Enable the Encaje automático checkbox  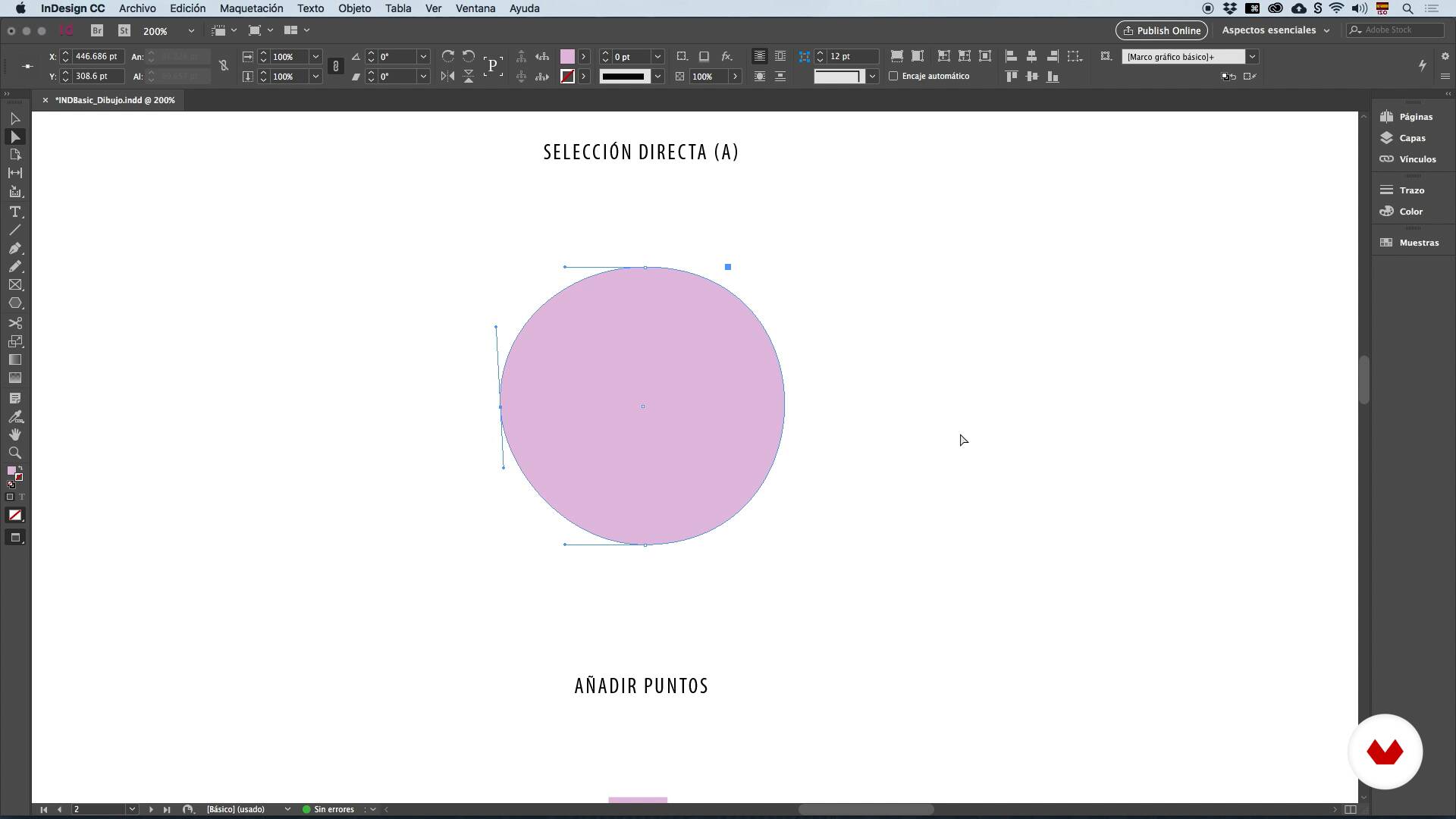[893, 76]
